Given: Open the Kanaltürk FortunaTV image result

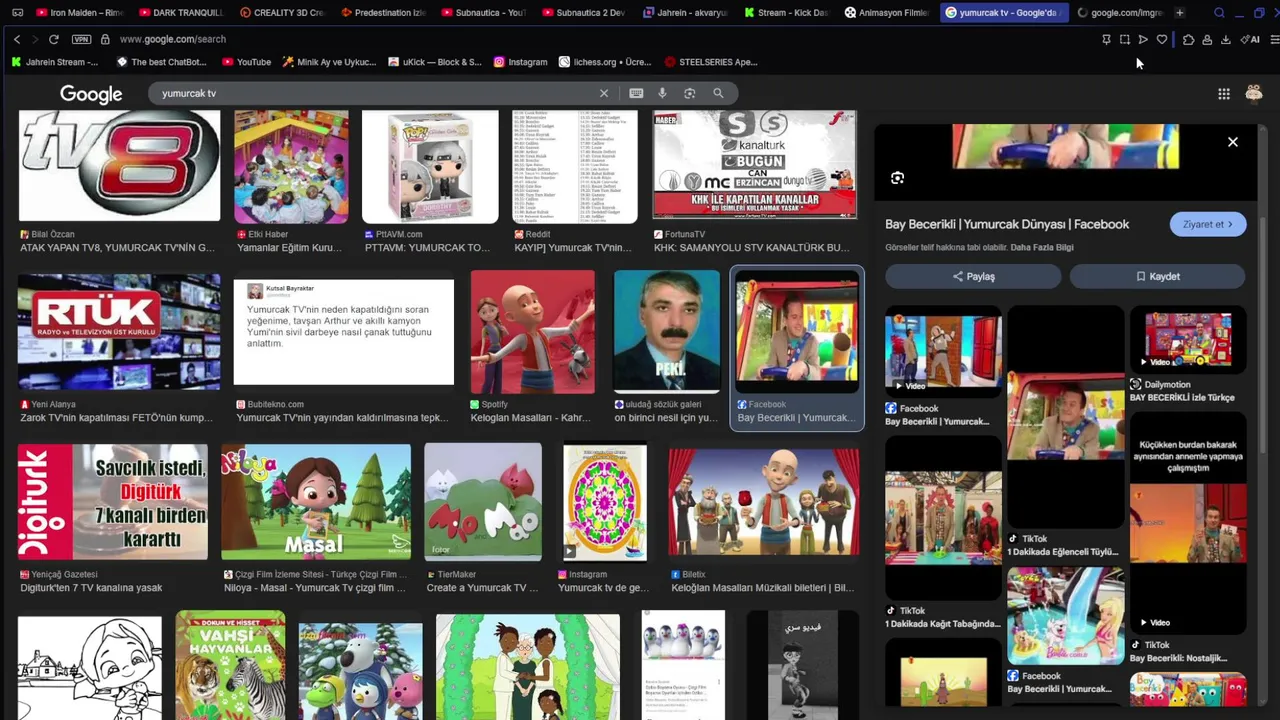Looking at the screenshot, I should pyautogui.click(x=755, y=165).
